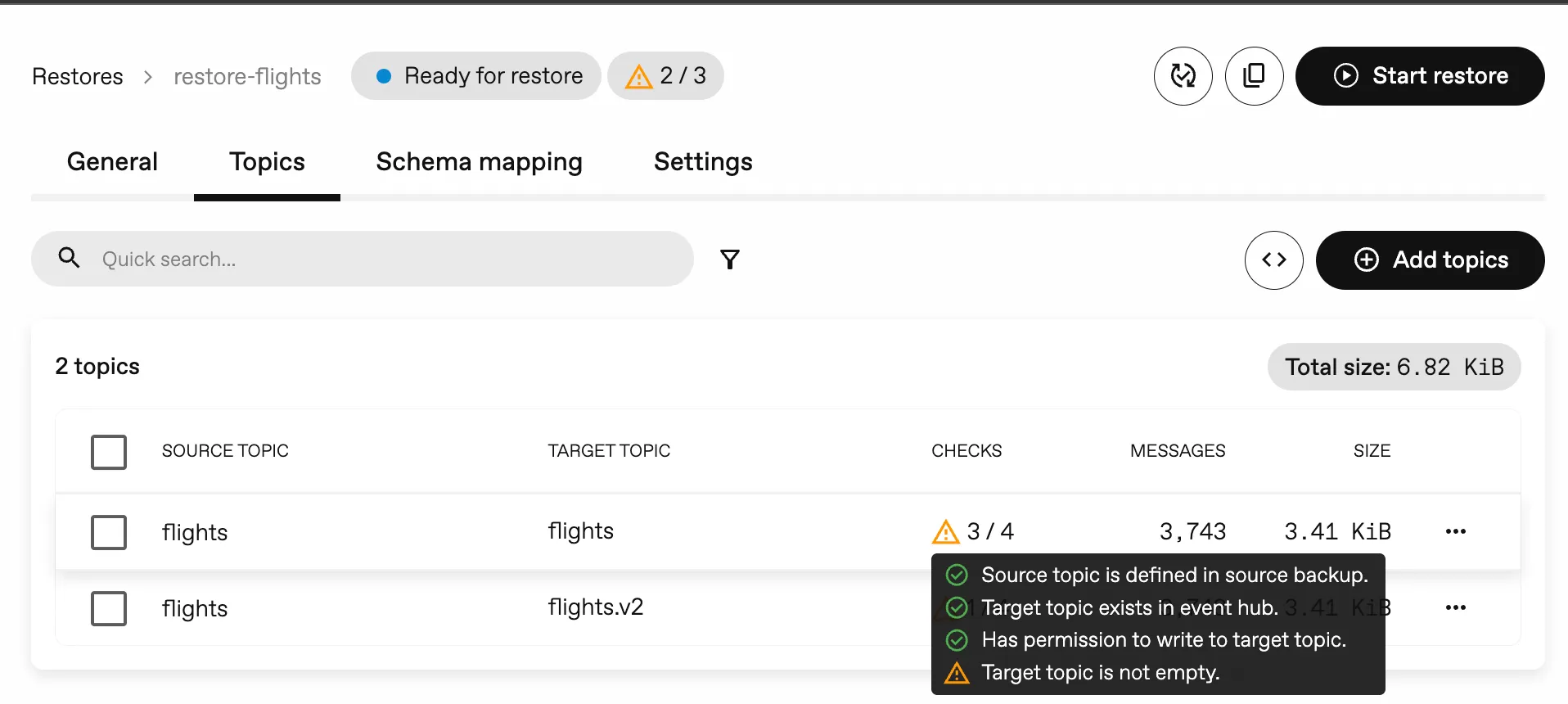The image size is (1568, 704).
Task: Click the duplicate restore copy icon
Action: point(1254,76)
